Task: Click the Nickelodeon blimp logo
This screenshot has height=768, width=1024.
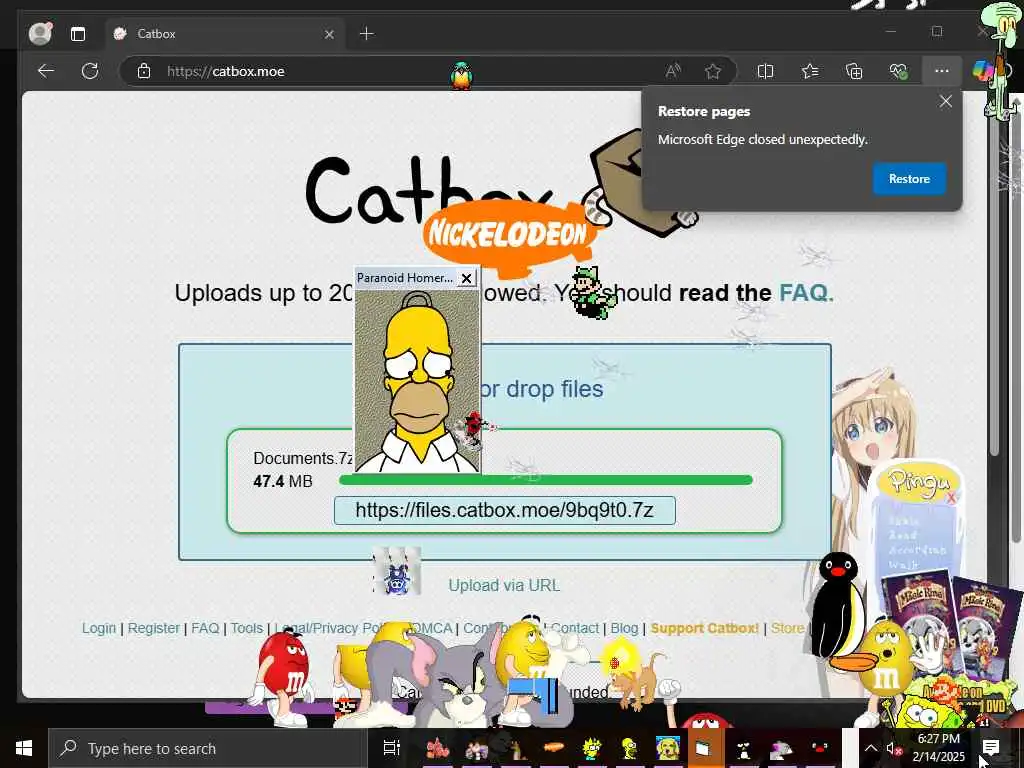Action: click(513, 236)
